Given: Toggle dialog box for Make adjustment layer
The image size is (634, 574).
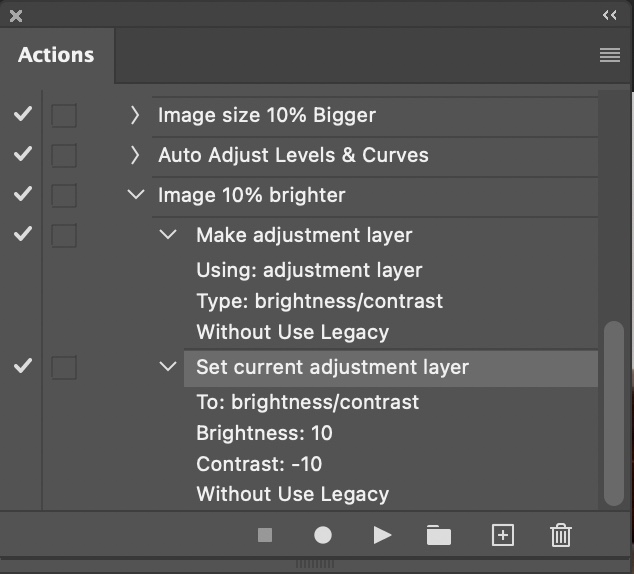Looking at the screenshot, I should coord(64,235).
